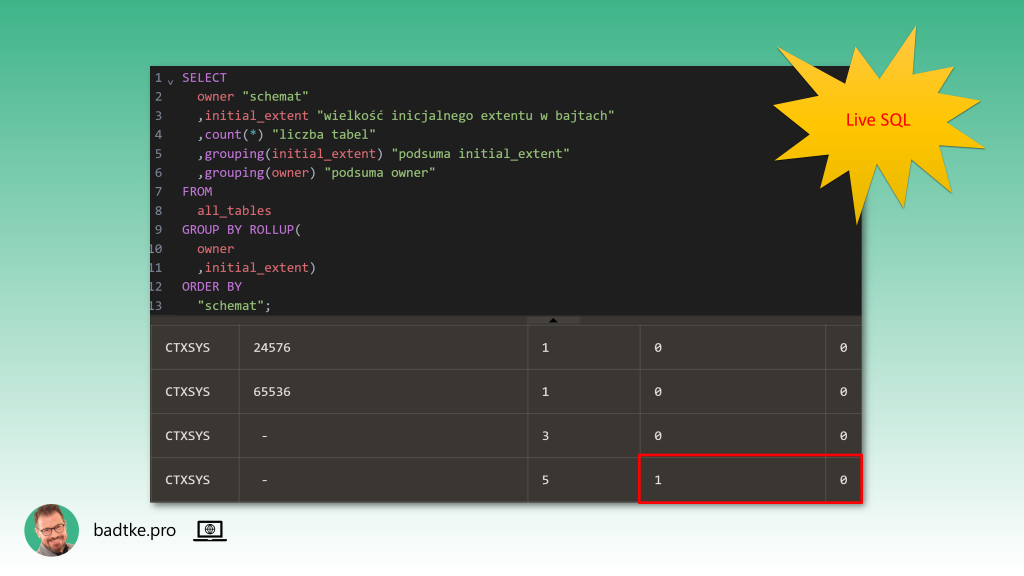Click the count cell showing 3

point(545,436)
